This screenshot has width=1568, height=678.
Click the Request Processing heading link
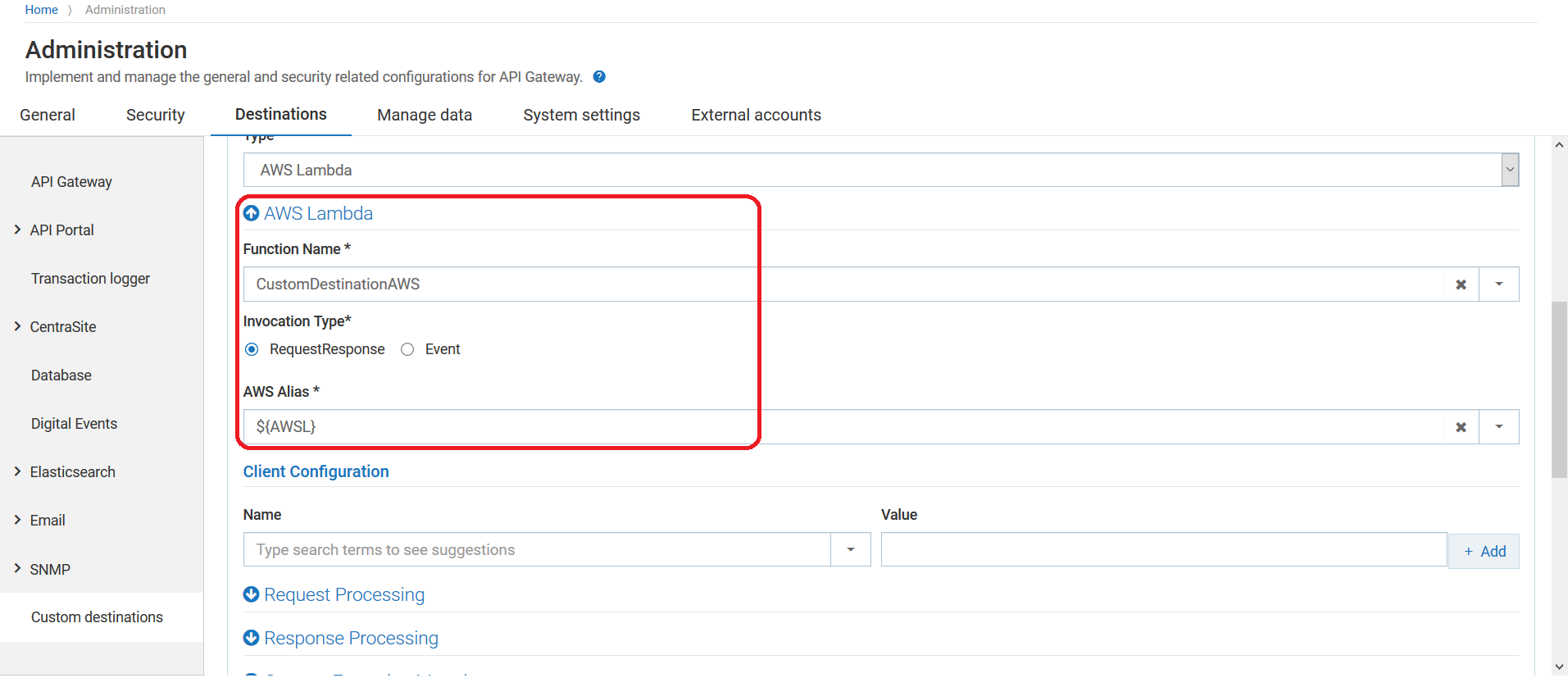tap(344, 594)
